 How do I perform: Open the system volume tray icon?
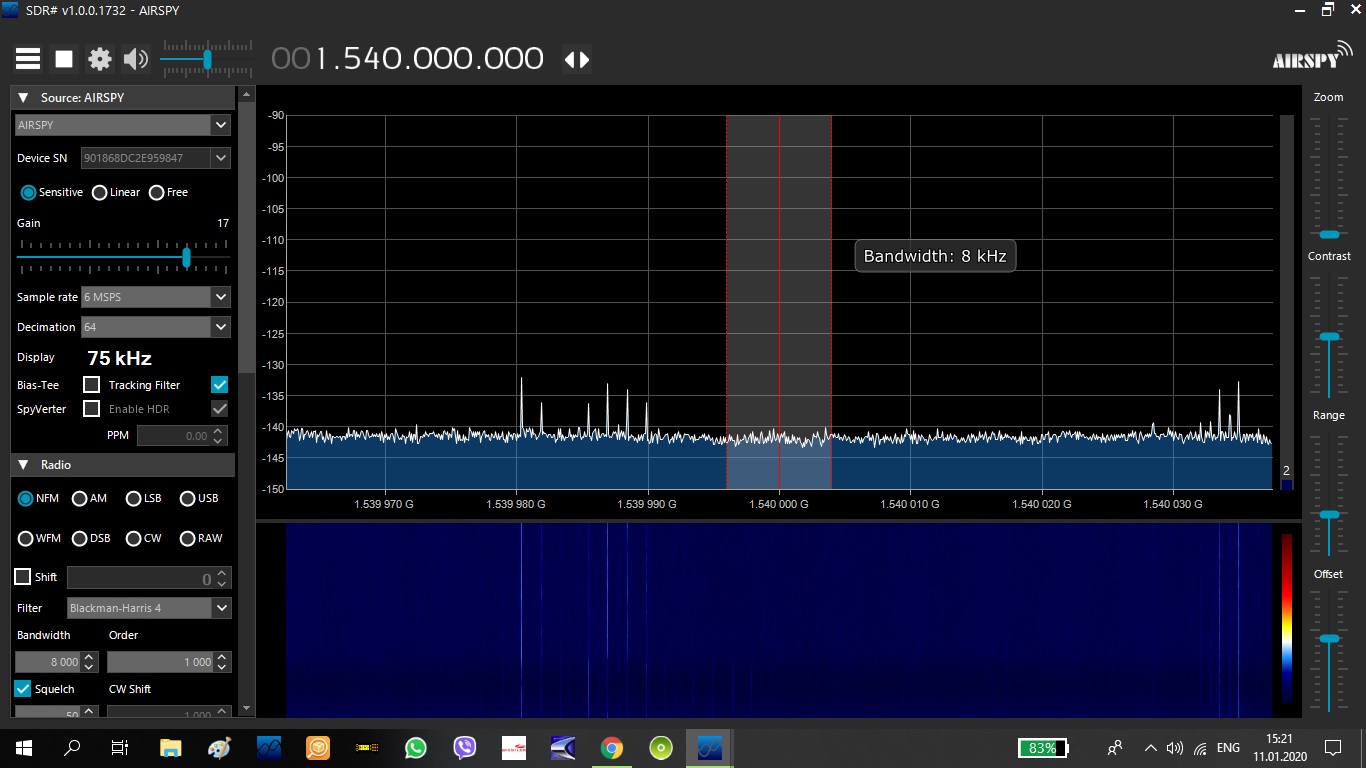(1175, 748)
